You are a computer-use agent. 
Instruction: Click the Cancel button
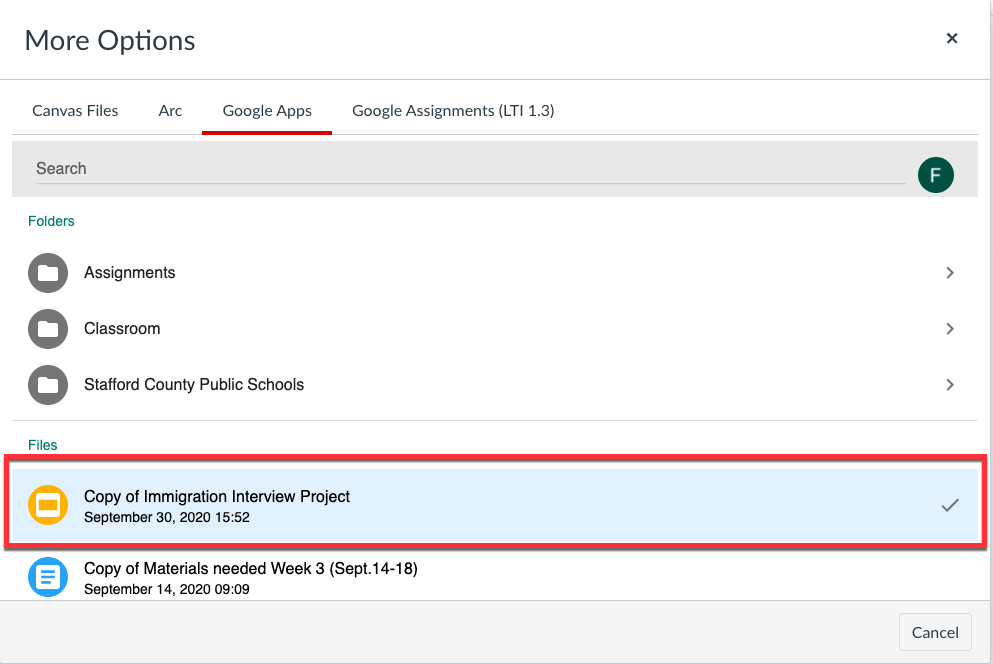pyautogui.click(x=935, y=632)
